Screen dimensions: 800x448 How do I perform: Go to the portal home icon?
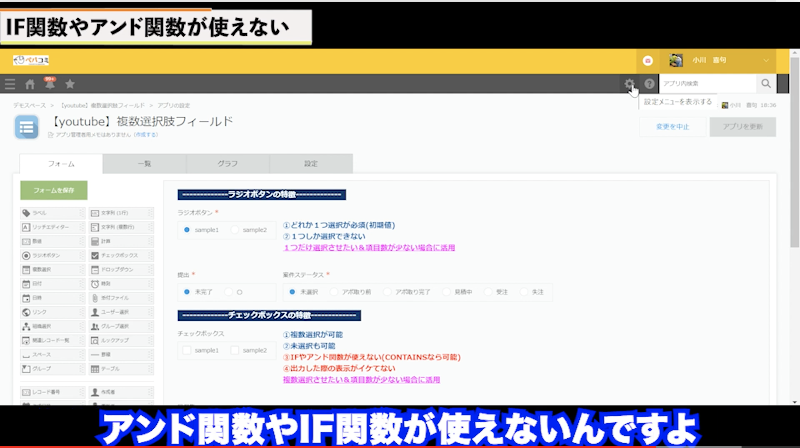click(x=30, y=85)
